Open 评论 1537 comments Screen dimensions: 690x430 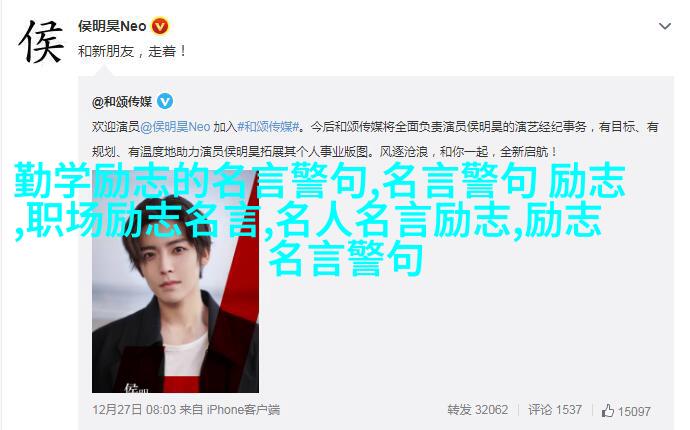pos(555,410)
